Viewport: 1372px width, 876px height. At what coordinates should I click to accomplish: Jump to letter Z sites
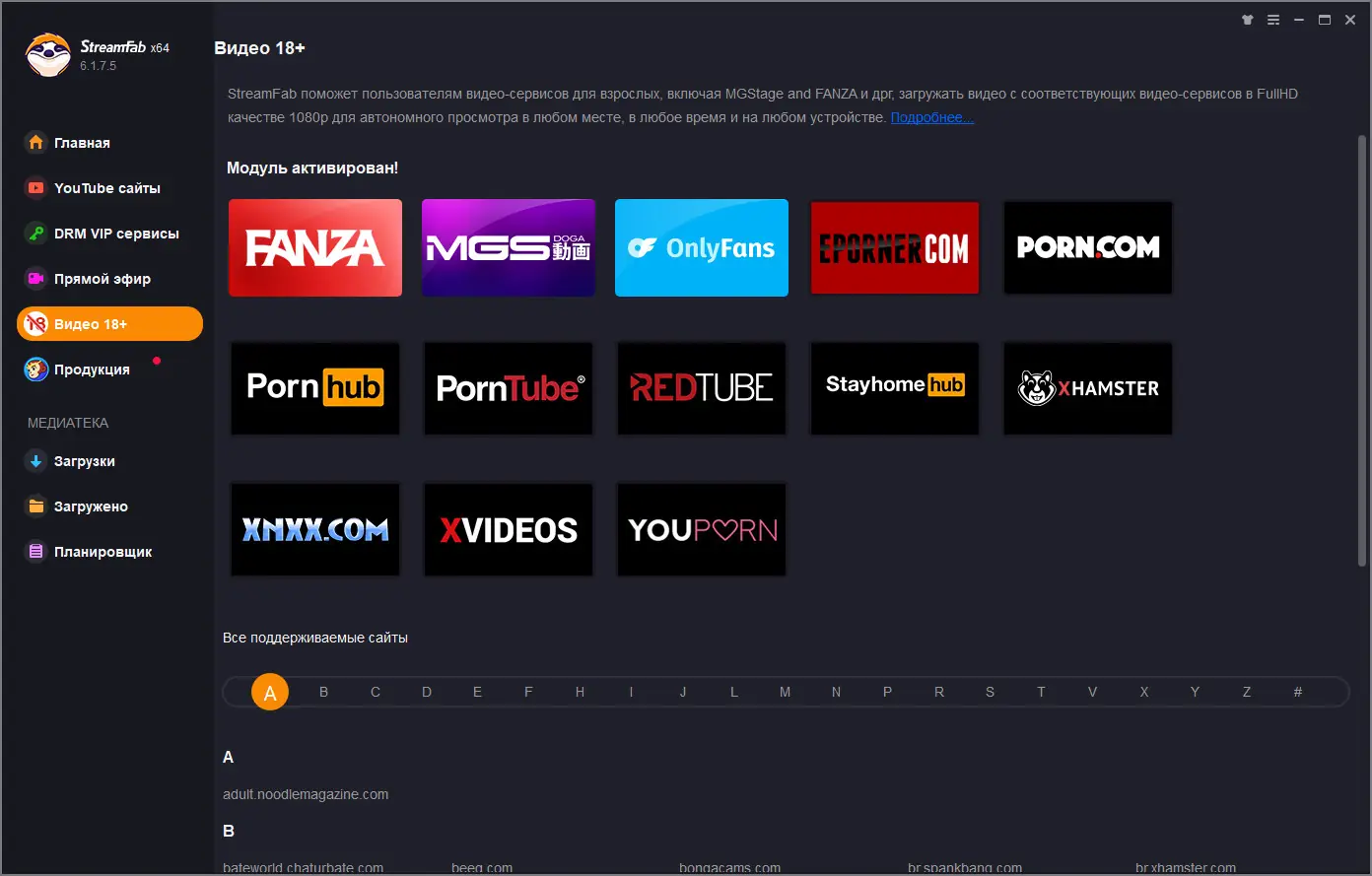[x=1247, y=692]
